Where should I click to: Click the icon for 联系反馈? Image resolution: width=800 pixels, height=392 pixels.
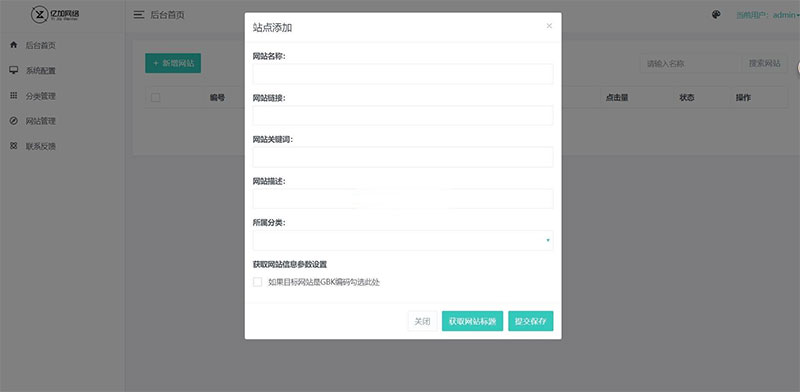[x=14, y=146]
